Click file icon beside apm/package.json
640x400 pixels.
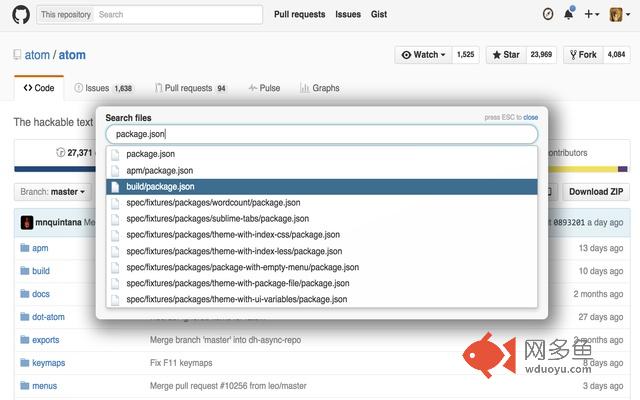(116, 171)
